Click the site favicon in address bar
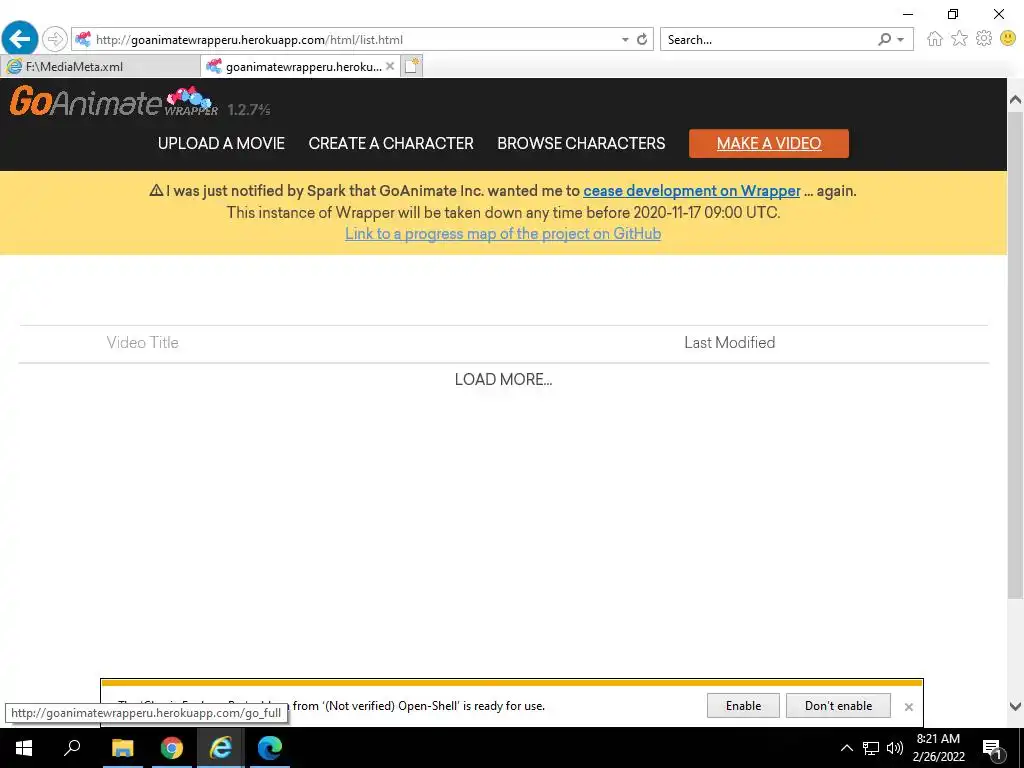Screen dimensions: 1024x768 coord(83,39)
